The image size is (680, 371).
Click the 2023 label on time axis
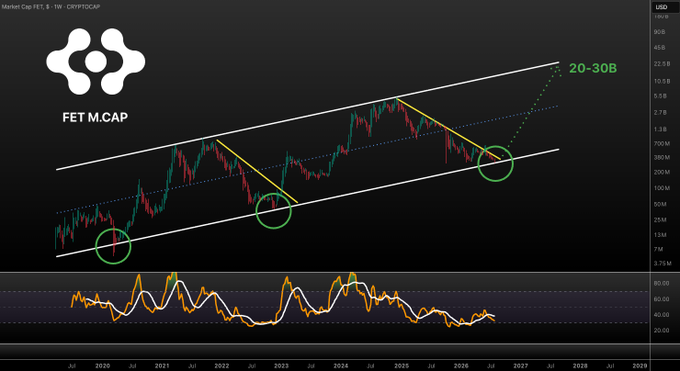pos(281,366)
